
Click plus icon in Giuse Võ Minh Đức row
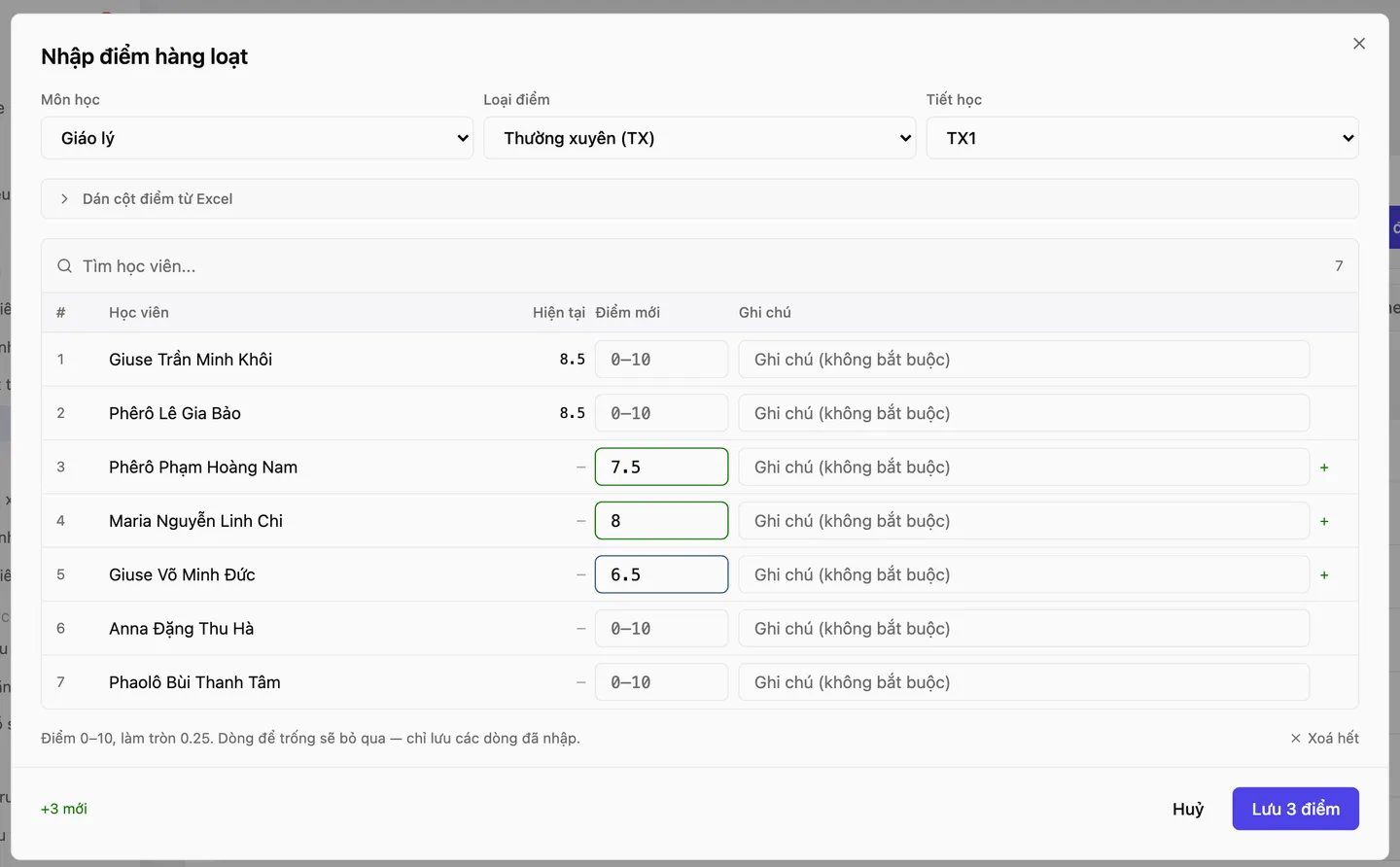[1324, 575]
